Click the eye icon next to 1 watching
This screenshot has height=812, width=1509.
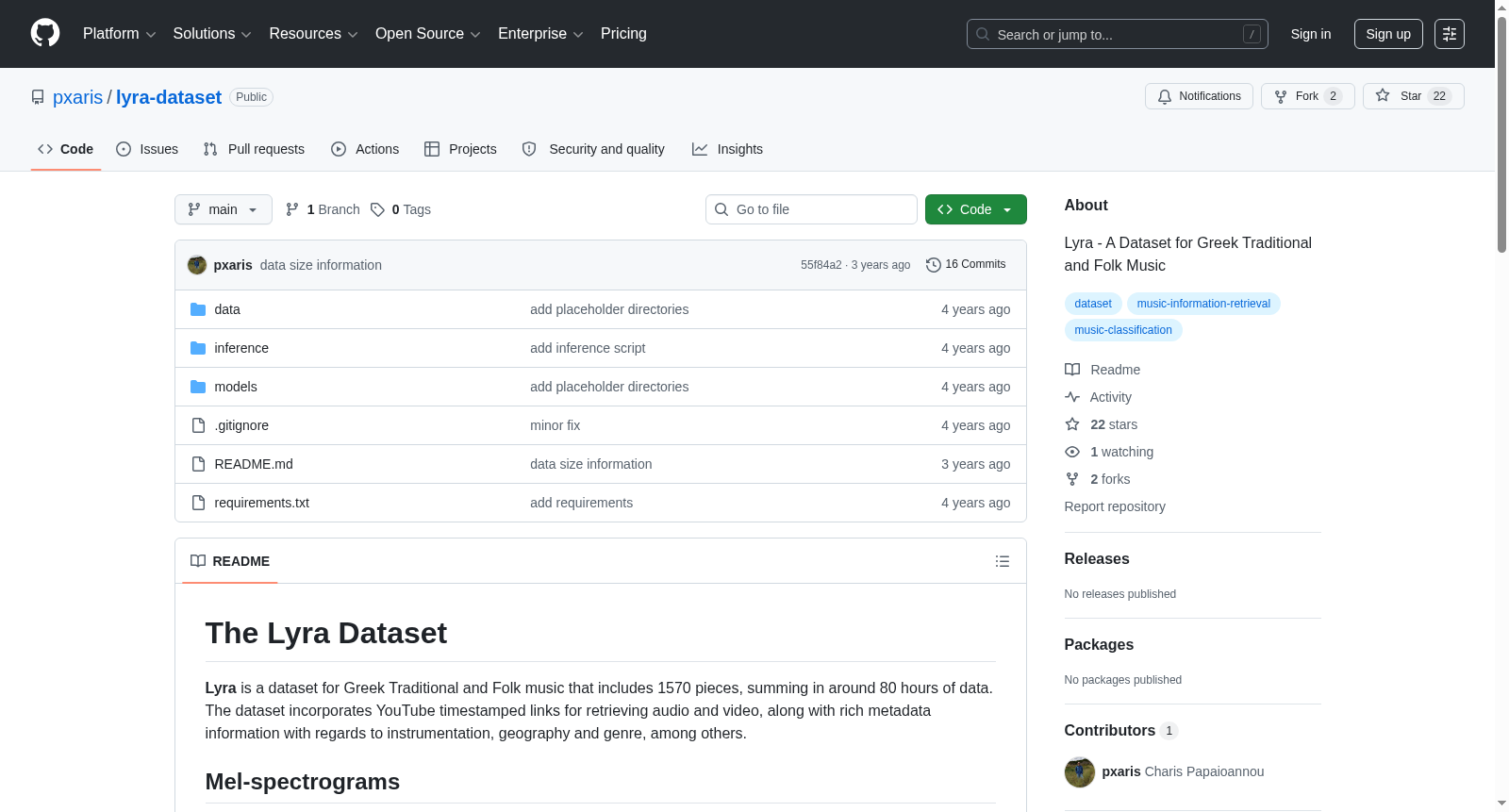coord(1072,452)
